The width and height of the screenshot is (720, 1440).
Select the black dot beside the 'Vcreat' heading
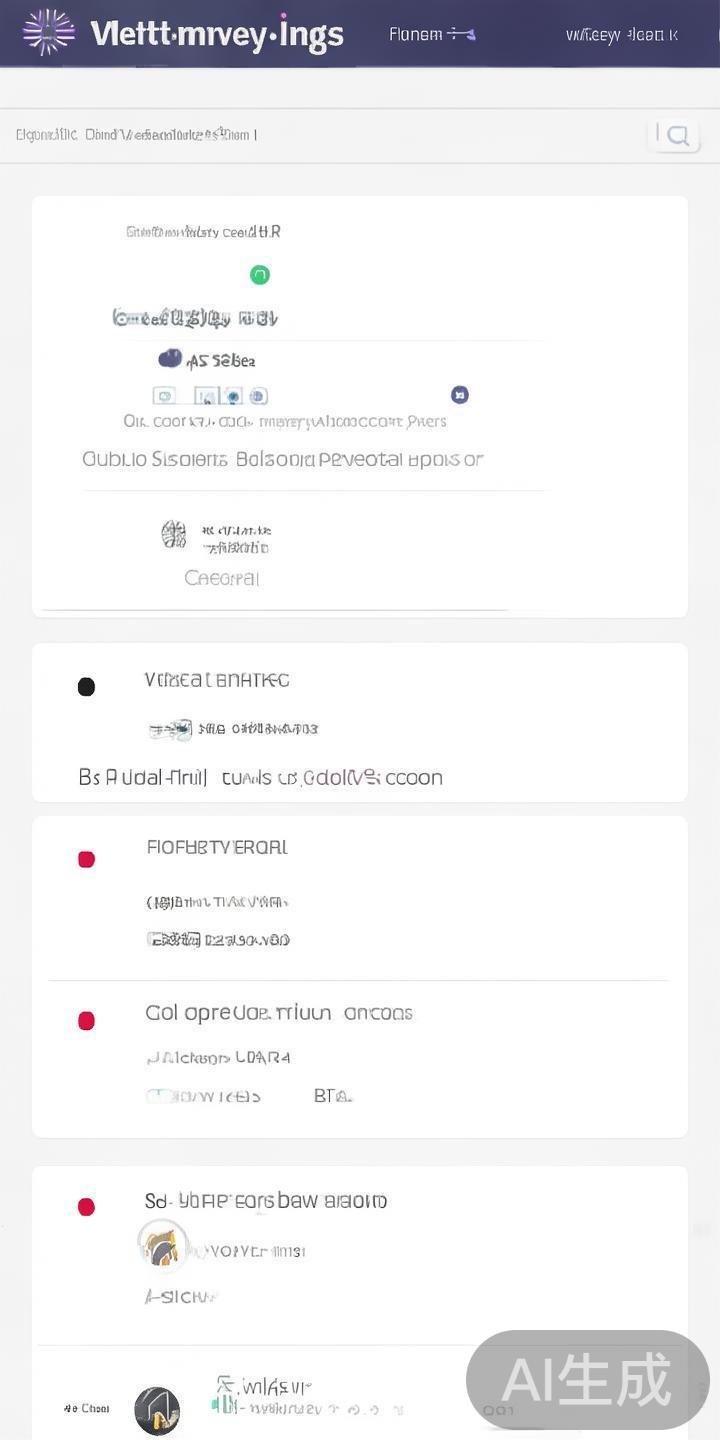click(87, 687)
